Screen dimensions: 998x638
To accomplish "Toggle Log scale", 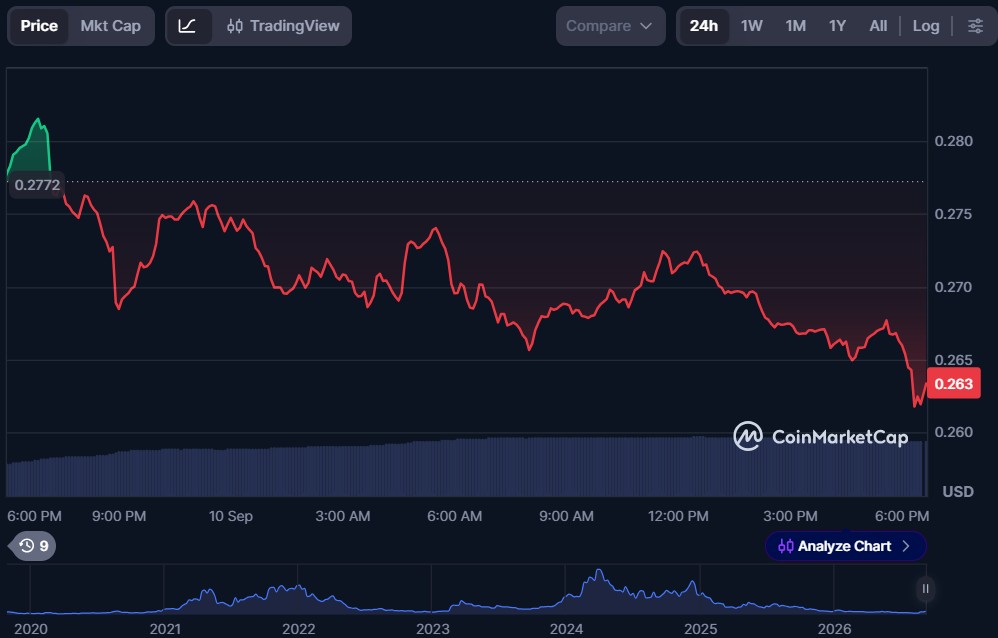I will coord(926,26).
